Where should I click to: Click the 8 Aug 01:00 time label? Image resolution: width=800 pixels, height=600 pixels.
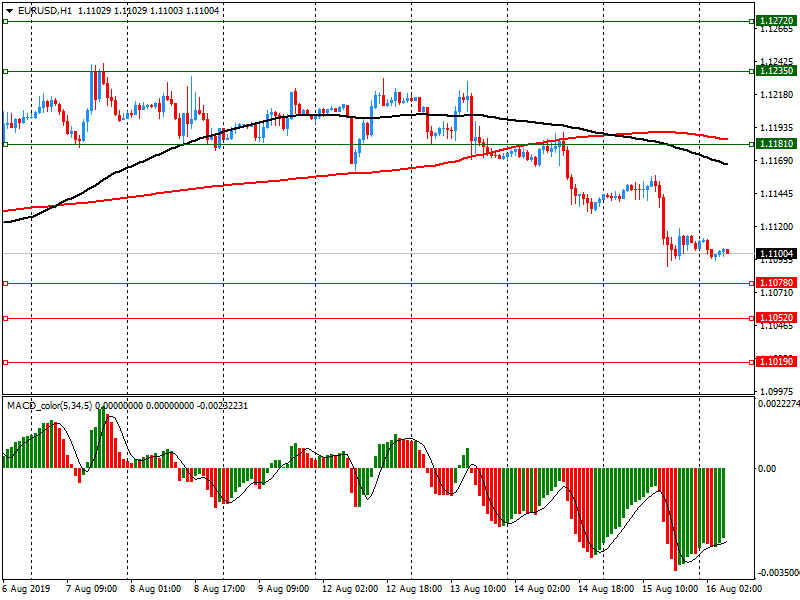click(155, 589)
